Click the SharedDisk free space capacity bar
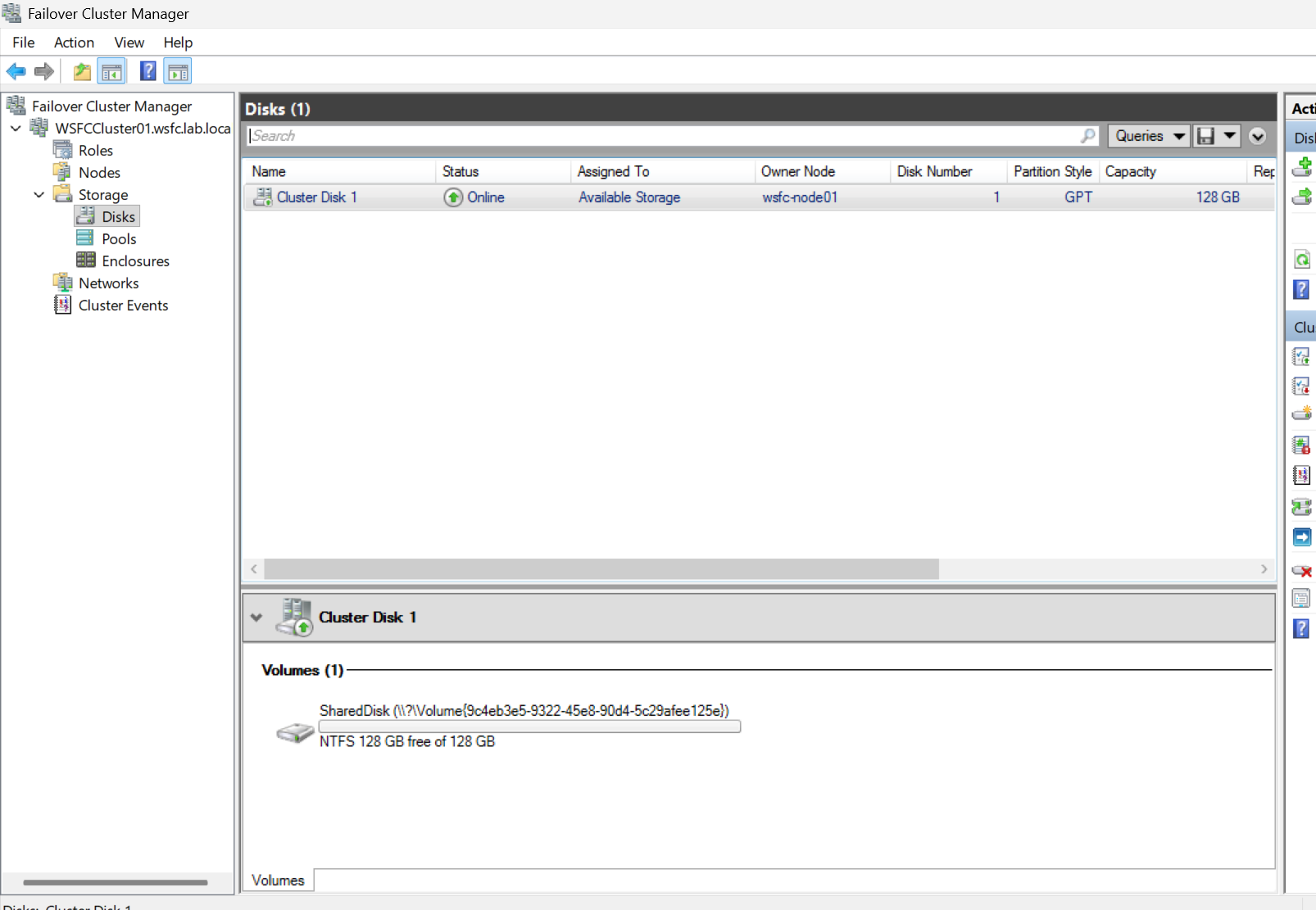 click(x=529, y=726)
